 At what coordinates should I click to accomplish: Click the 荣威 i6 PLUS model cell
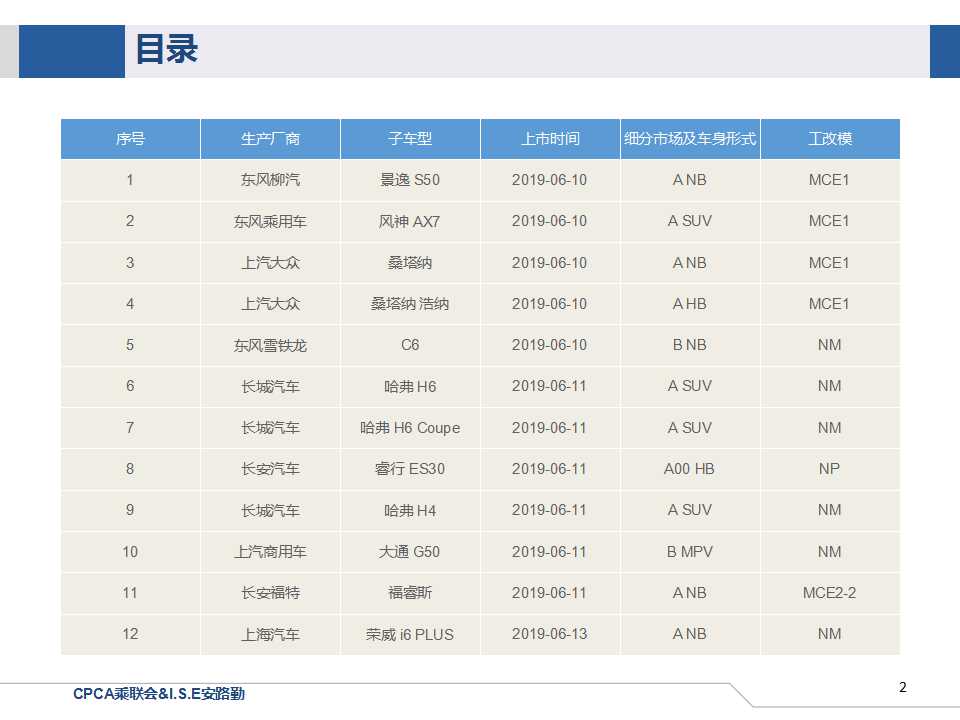click(410, 634)
